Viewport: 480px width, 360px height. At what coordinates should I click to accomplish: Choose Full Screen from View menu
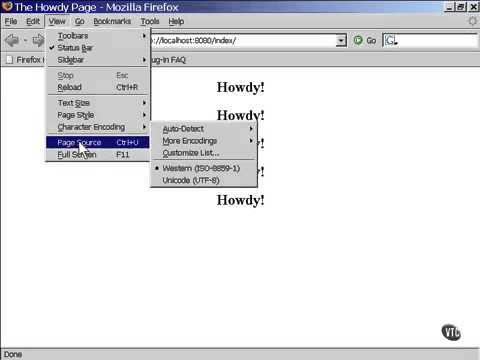coord(97,155)
